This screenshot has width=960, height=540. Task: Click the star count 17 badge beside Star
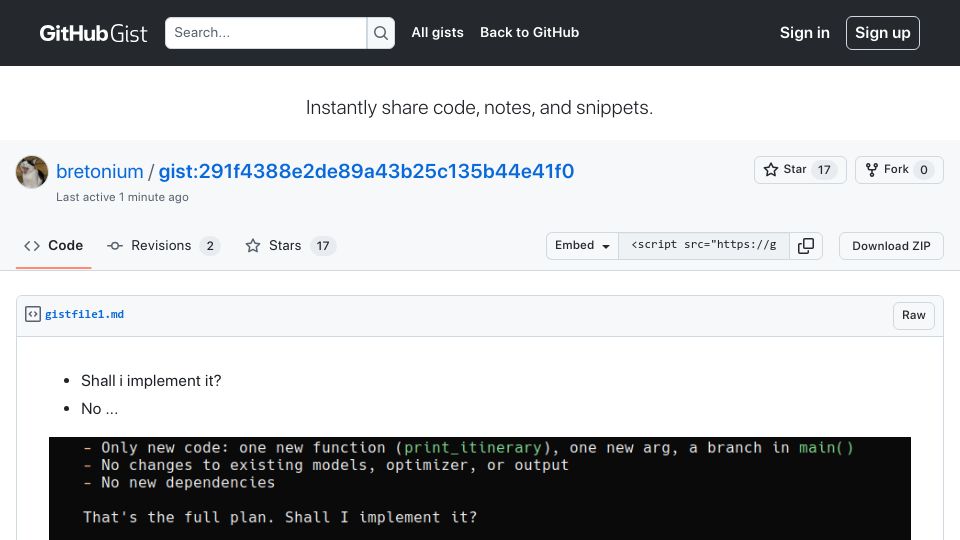click(824, 170)
